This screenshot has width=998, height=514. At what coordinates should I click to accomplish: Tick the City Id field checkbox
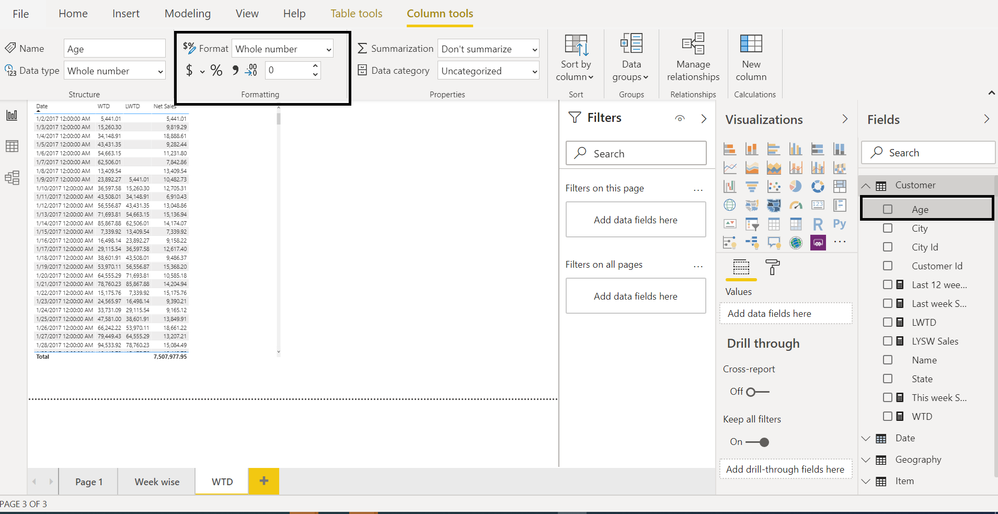point(887,247)
